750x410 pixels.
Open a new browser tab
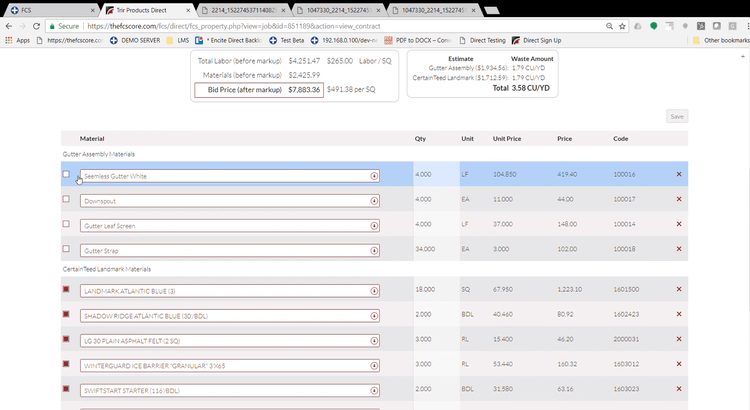pos(492,10)
